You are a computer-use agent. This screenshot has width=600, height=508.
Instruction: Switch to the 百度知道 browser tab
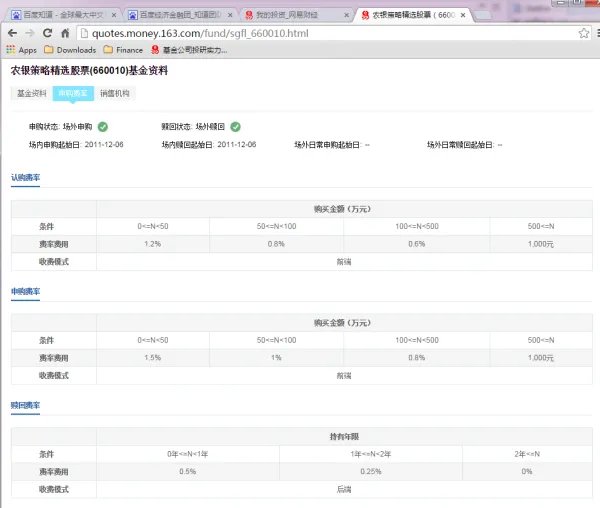coord(61,15)
